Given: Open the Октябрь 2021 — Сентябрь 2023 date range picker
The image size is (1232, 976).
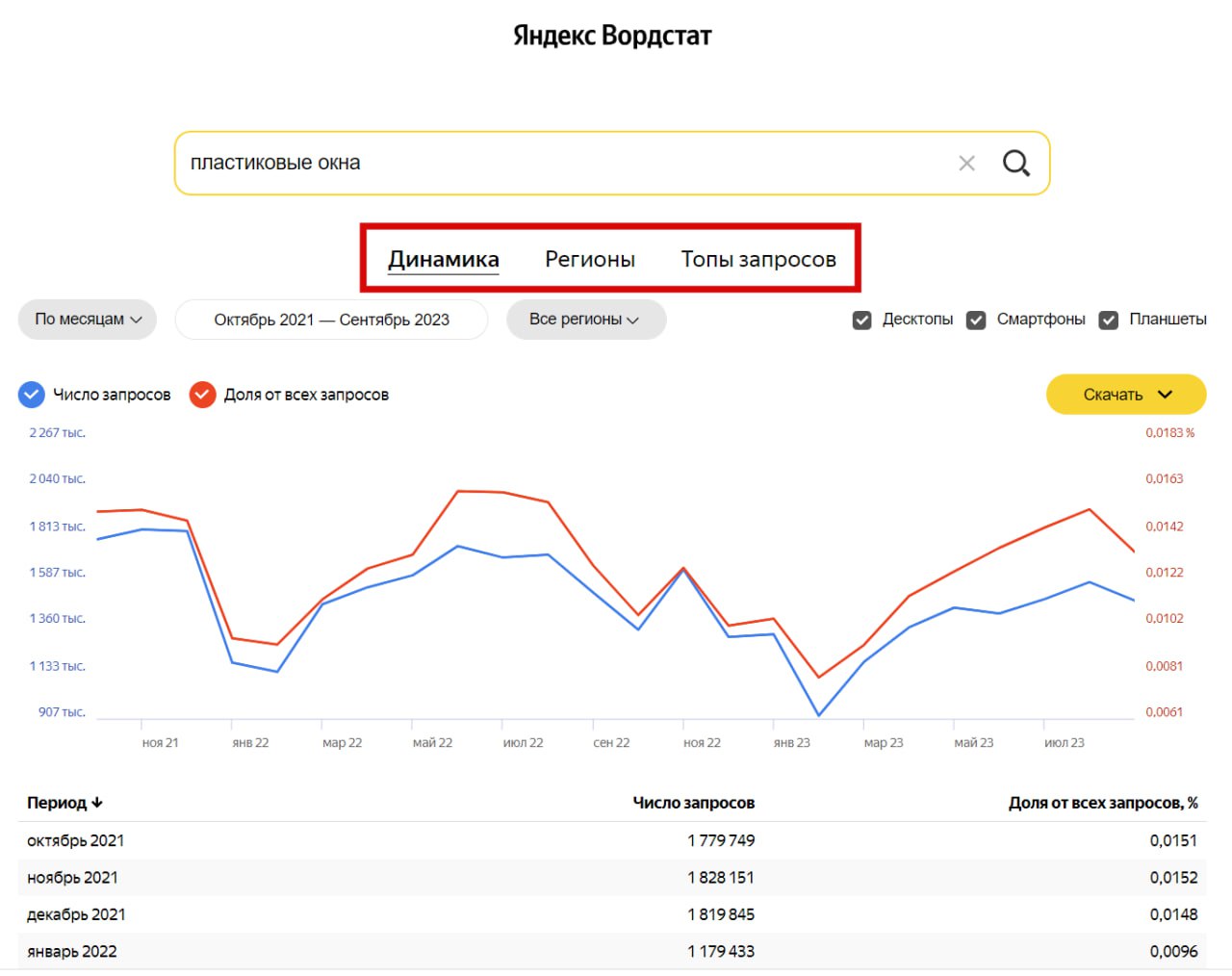Looking at the screenshot, I should (x=331, y=320).
